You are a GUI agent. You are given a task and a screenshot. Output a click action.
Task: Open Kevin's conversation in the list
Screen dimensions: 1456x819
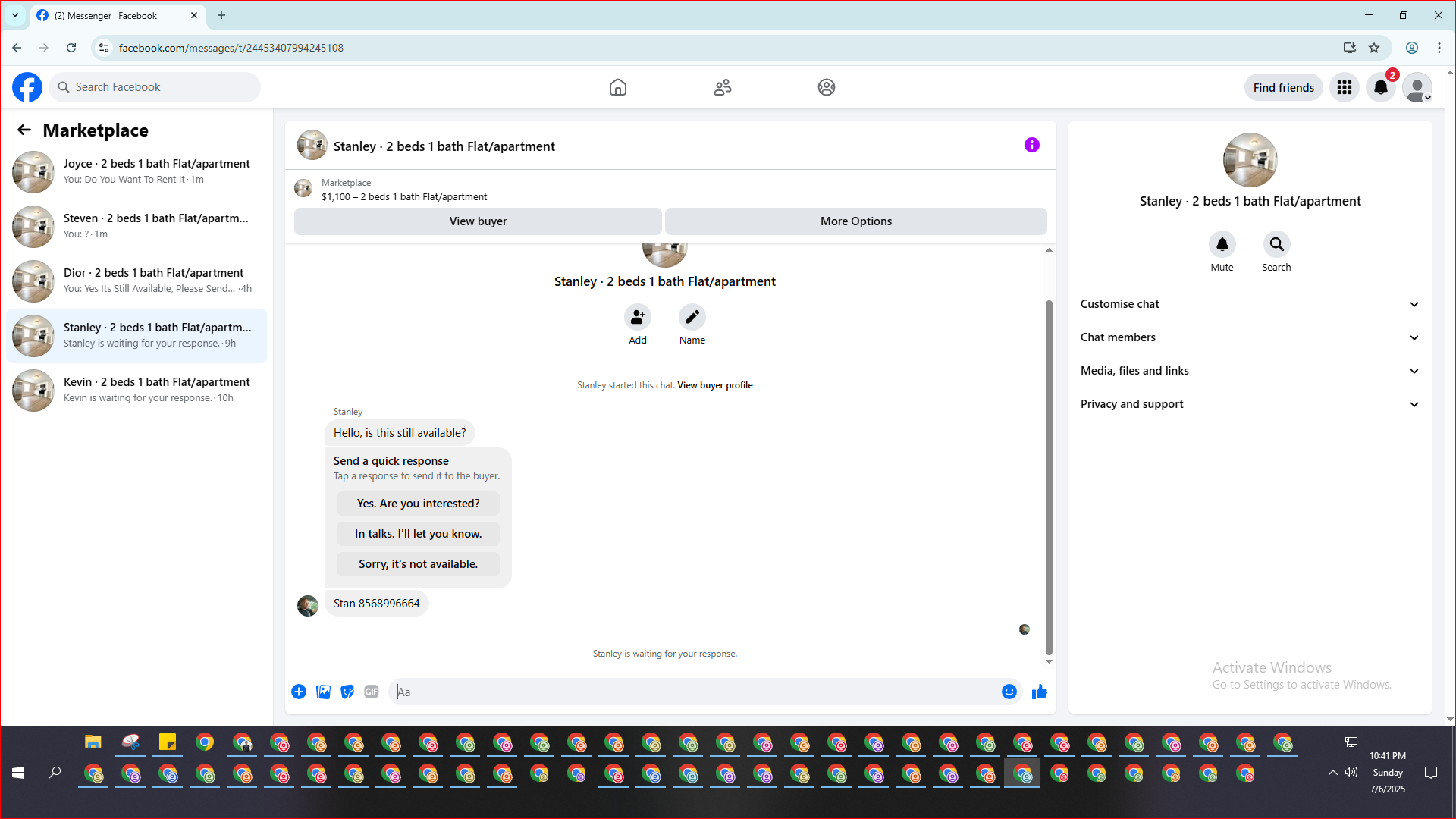[136, 390]
